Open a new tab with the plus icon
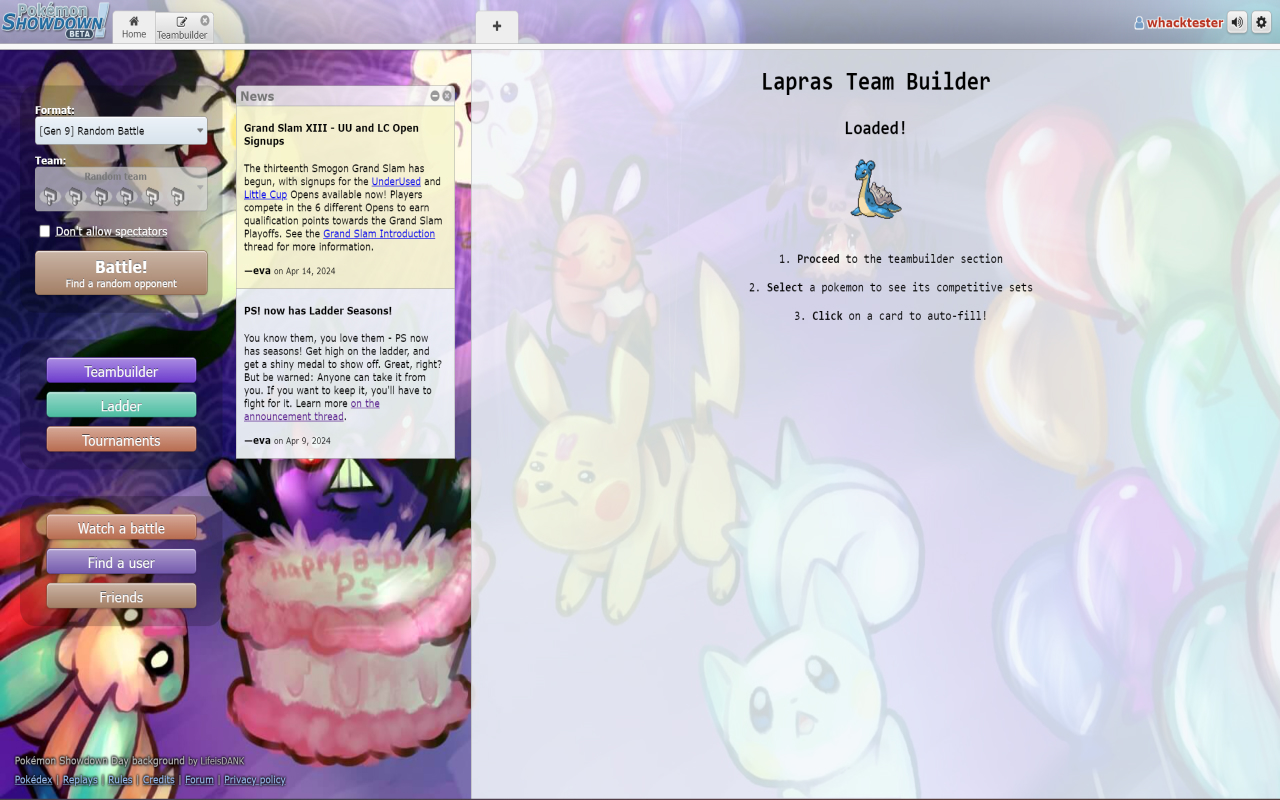The height and width of the screenshot is (800, 1280). (x=496, y=27)
